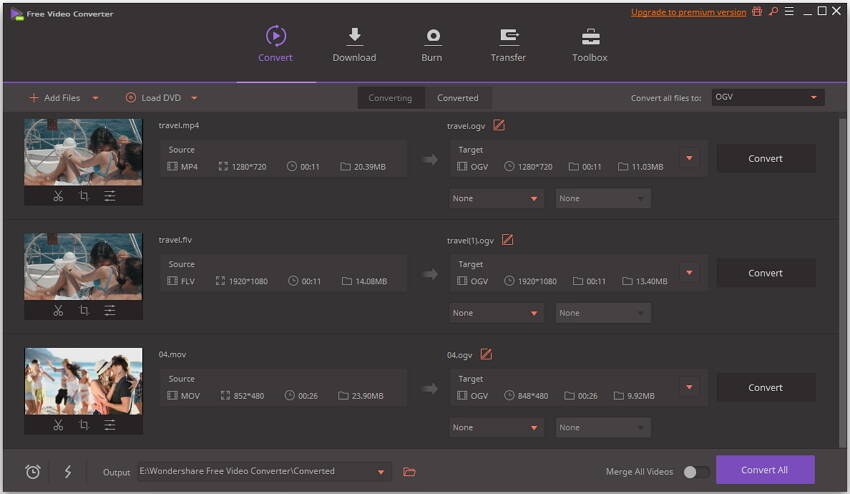Open first None dropdown under travel(1).ogv
Screen dimensions: 850x494
click(x=495, y=313)
